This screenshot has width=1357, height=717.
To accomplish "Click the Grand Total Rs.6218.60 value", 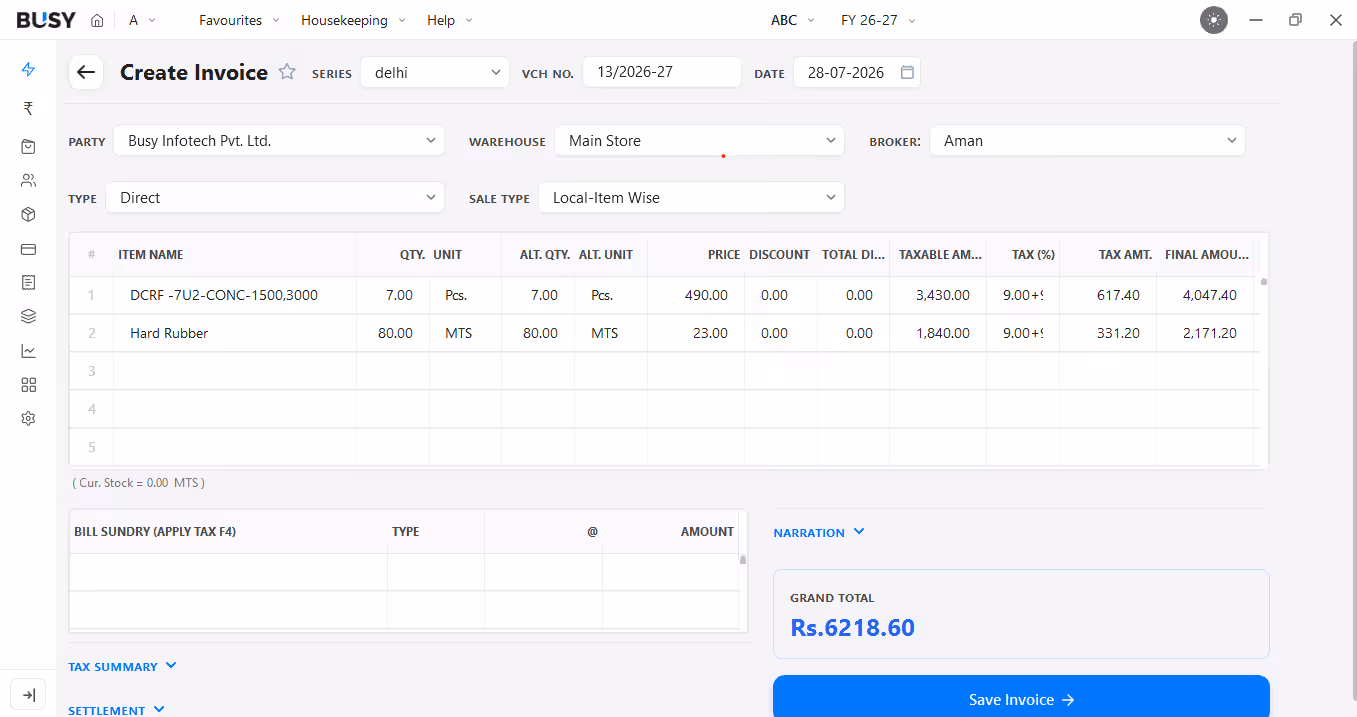I will tap(852, 628).
